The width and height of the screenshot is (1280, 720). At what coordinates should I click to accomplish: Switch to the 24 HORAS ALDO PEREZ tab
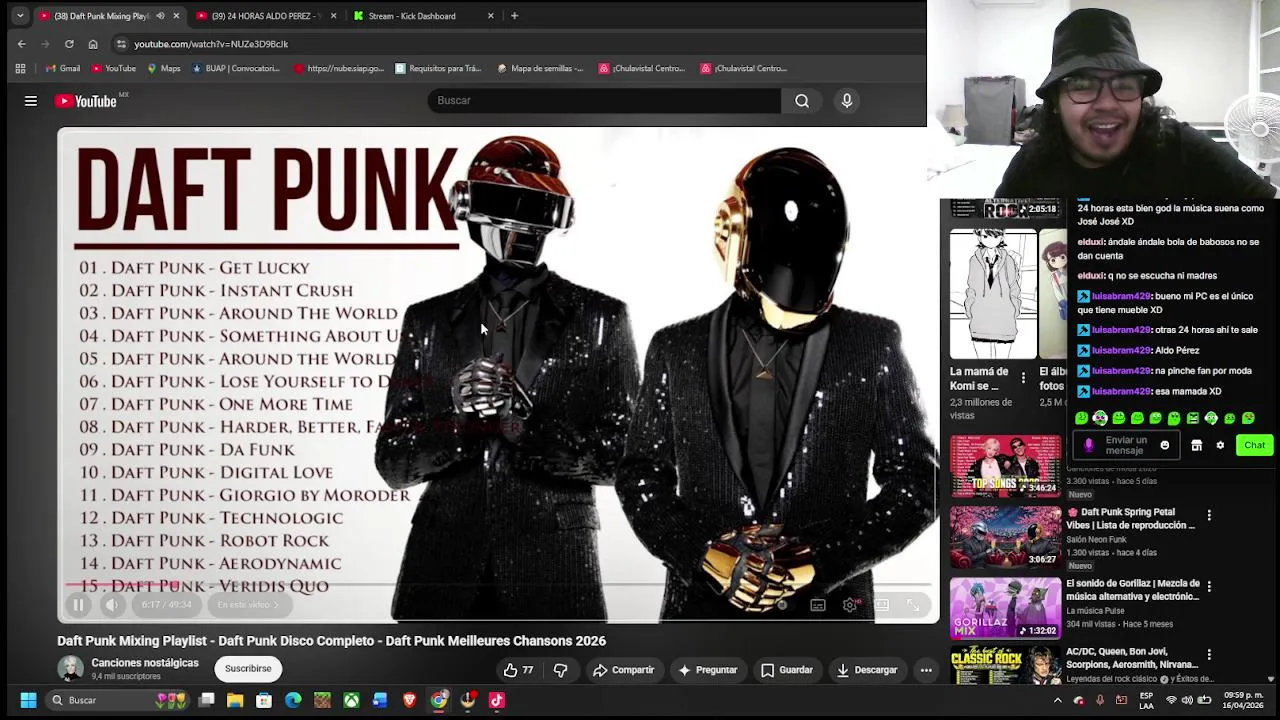point(265,16)
